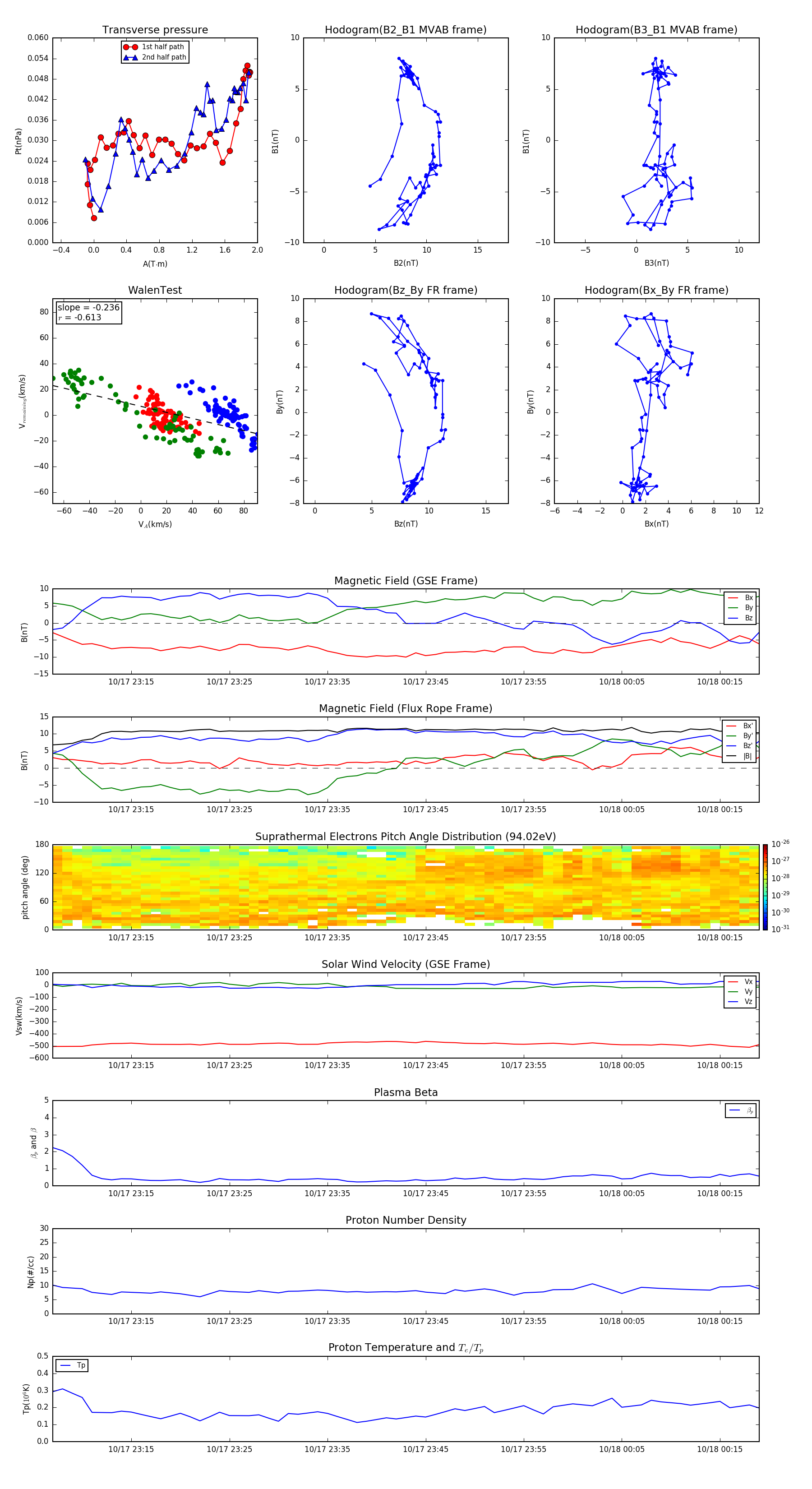Click the "Solar Wind Velocity (GSE Frame)" title

click(406, 965)
